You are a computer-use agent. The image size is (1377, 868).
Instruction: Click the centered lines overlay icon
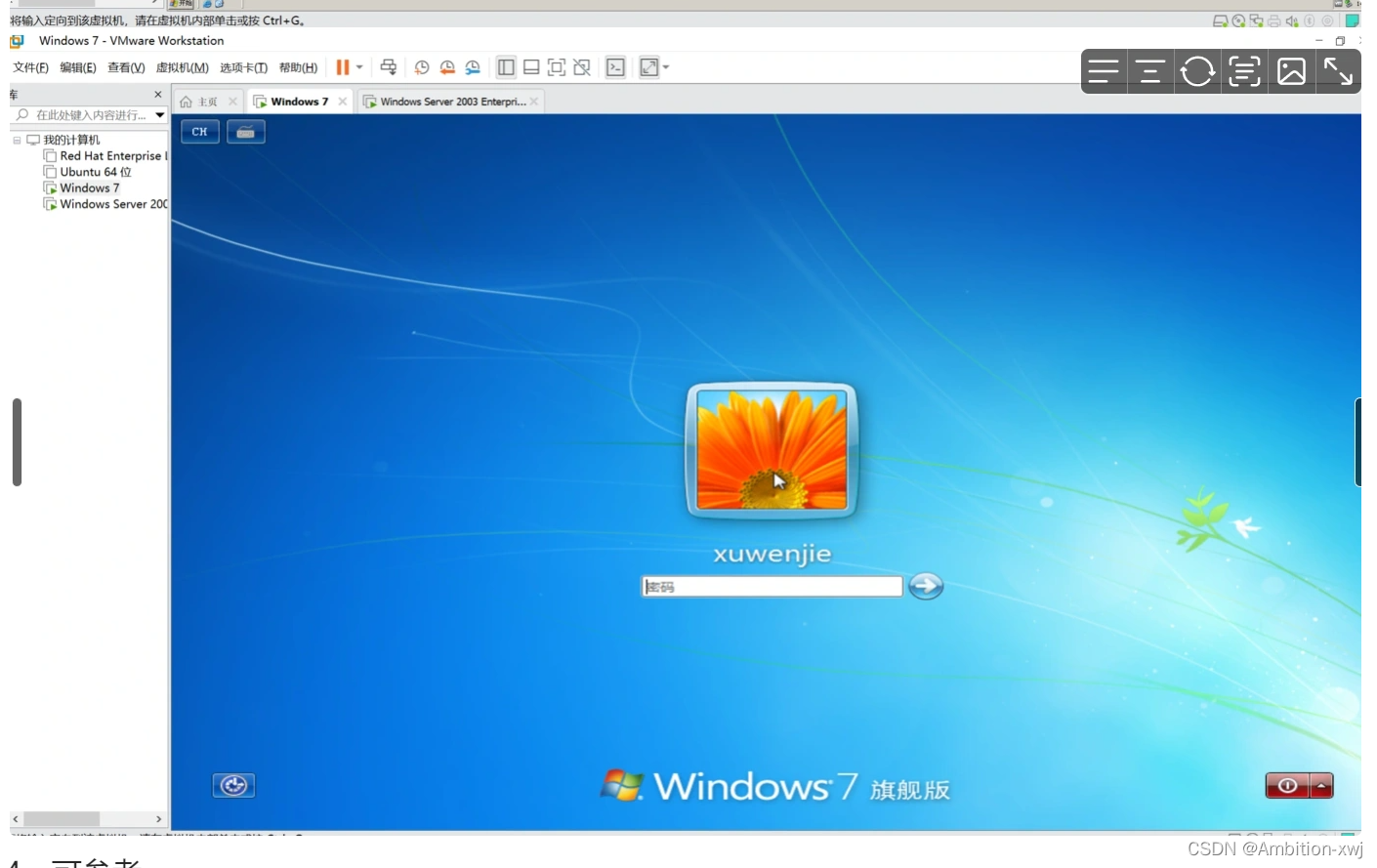[1150, 71]
